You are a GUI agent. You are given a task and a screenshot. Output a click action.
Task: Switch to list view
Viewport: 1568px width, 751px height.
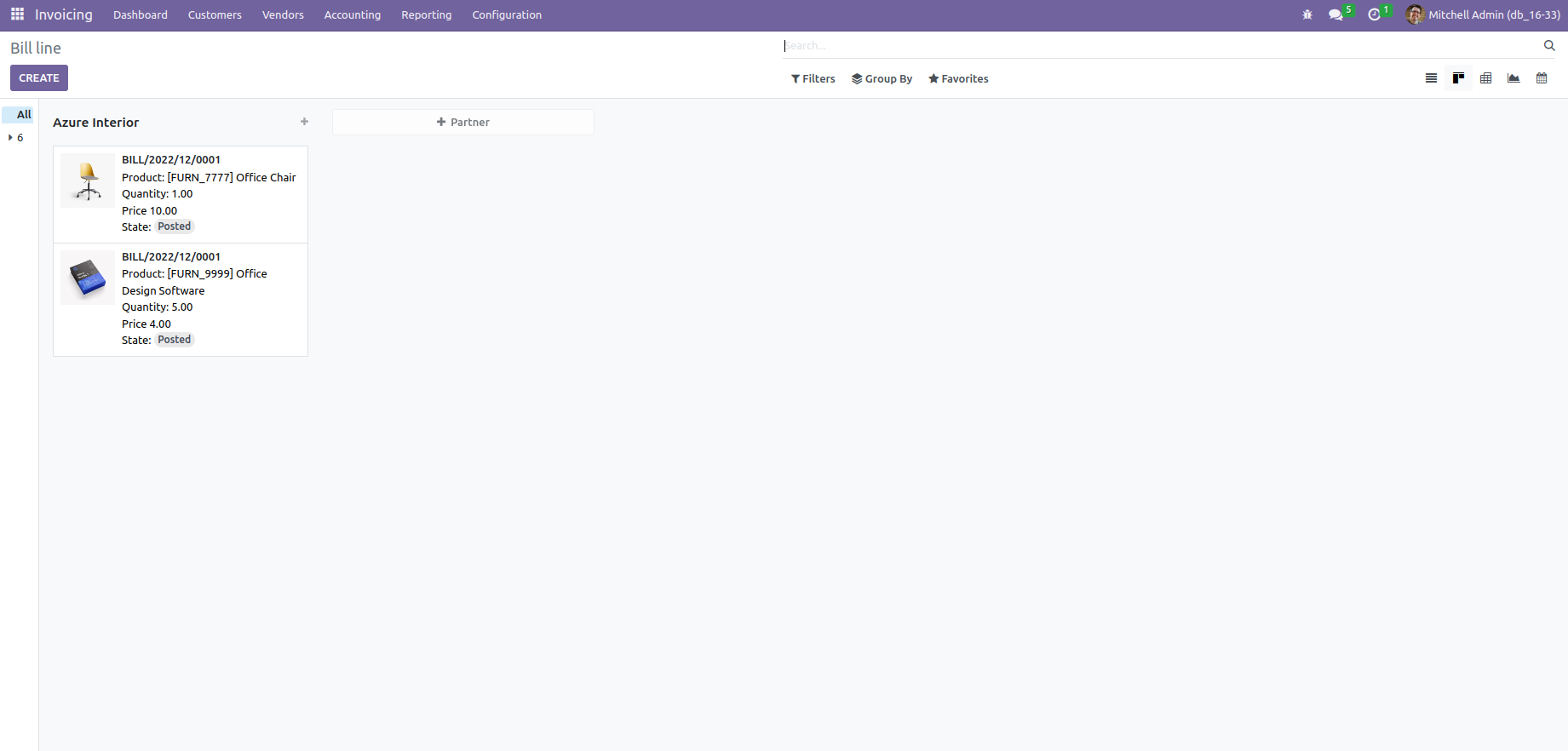[x=1431, y=78]
